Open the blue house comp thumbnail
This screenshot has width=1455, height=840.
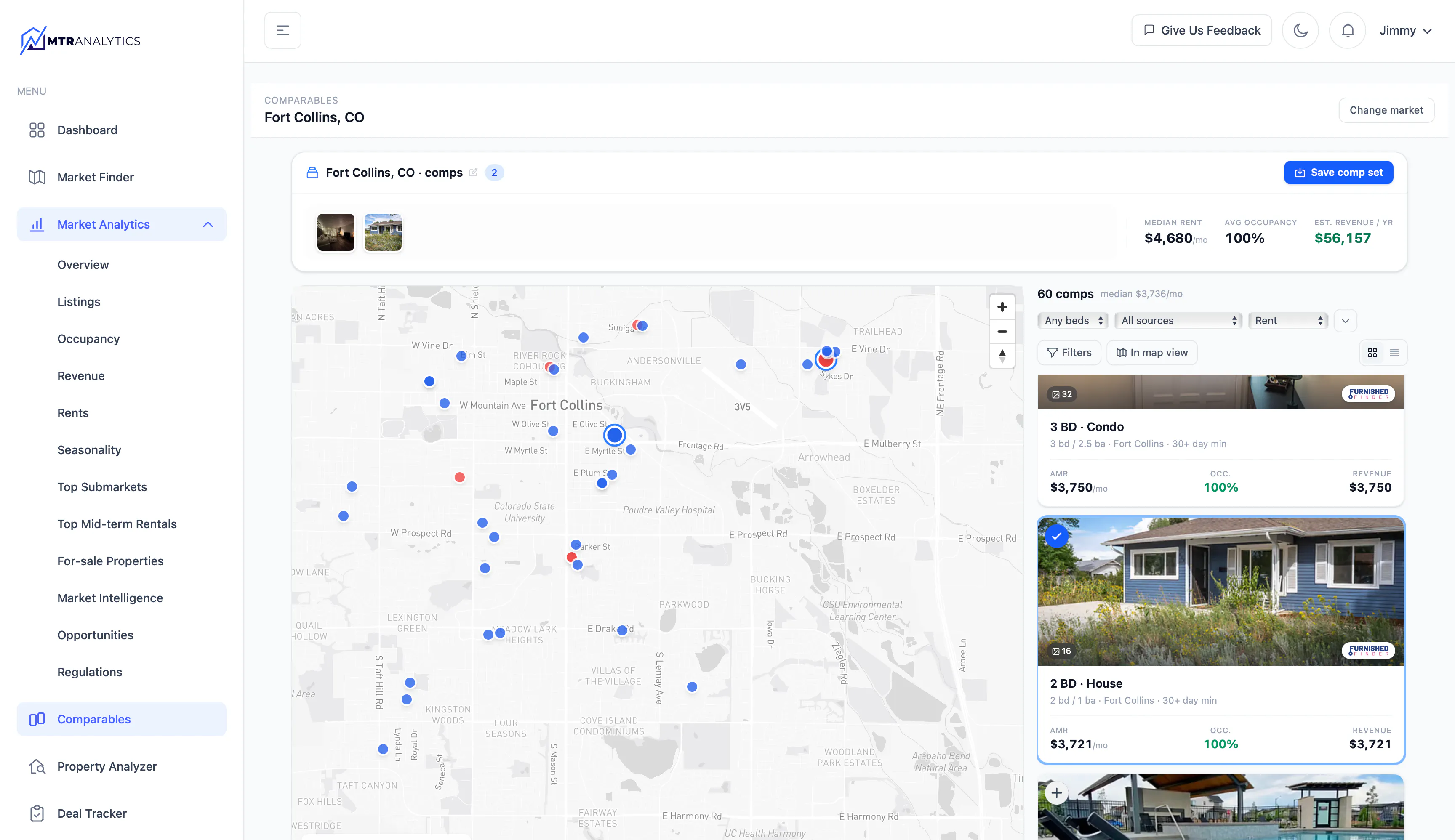(x=383, y=232)
